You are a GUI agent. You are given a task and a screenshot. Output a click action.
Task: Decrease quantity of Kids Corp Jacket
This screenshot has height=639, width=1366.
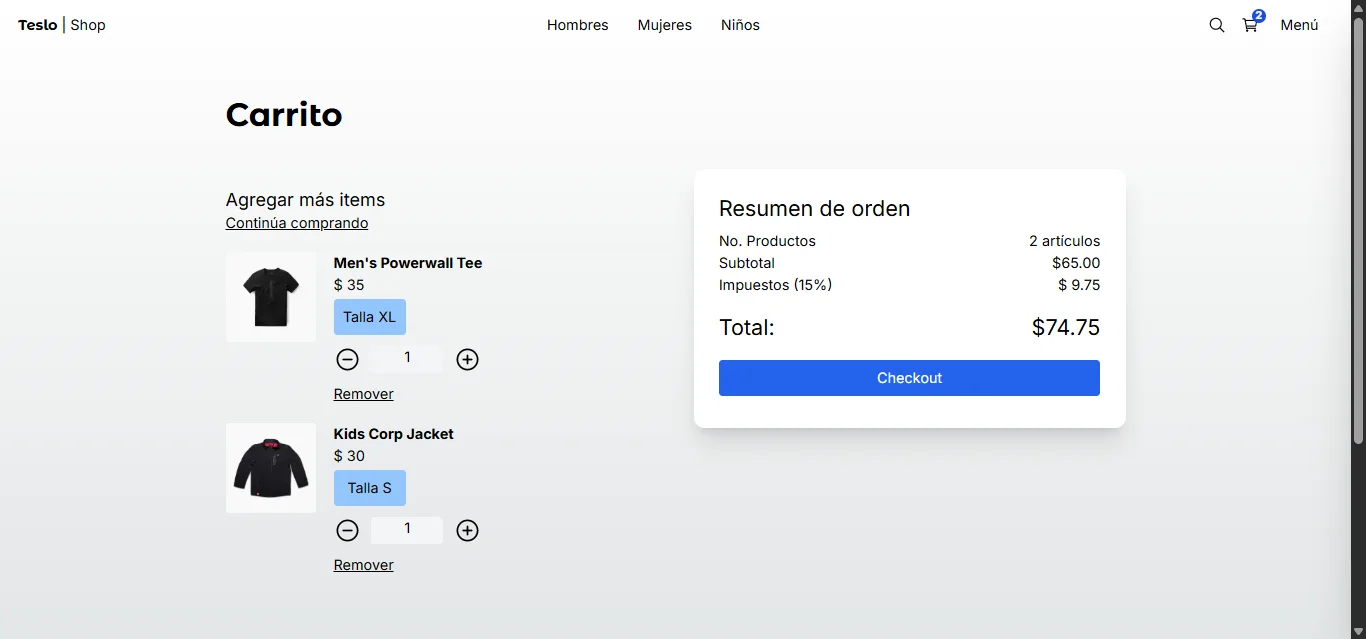pos(347,531)
